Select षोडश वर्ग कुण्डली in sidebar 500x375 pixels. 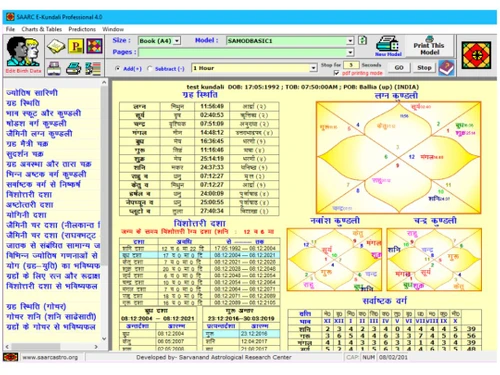tap(36, 123)
